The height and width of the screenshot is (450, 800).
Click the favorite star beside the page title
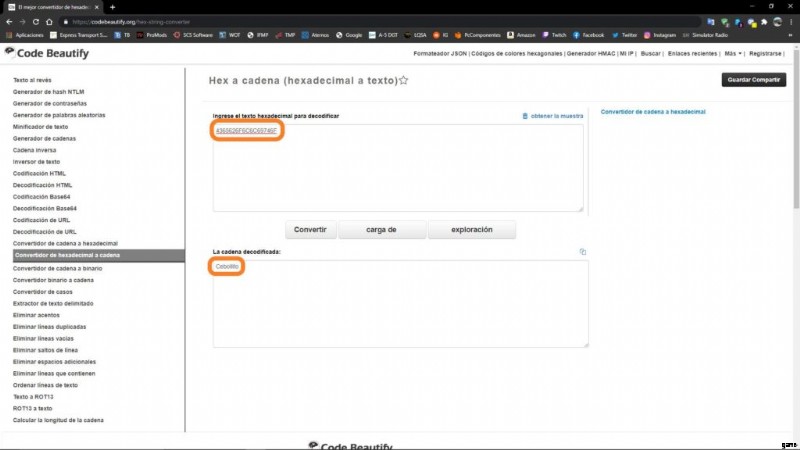pyautogui.click(x=404, y=80)
